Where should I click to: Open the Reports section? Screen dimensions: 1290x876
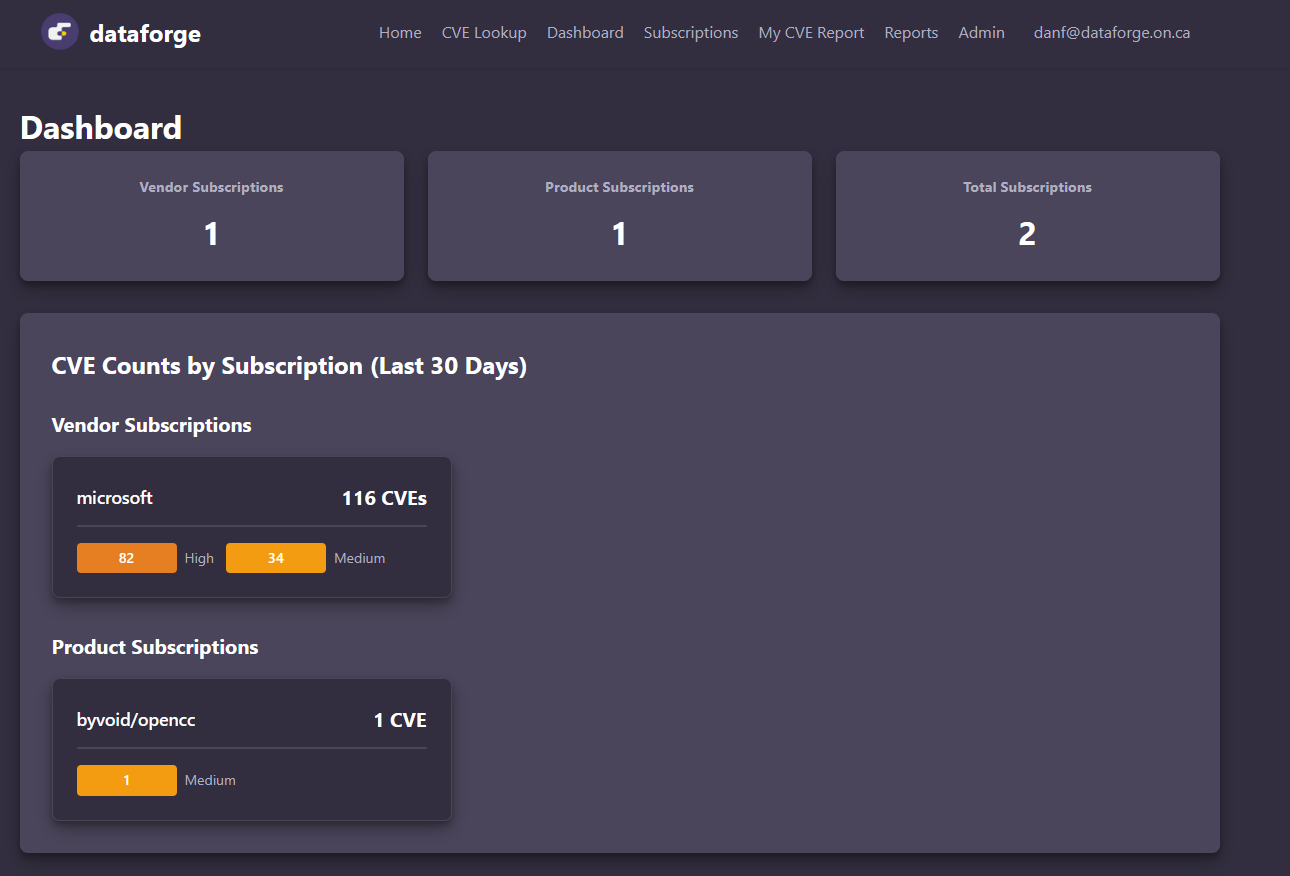pyautogui.click(x=911, y=32)
